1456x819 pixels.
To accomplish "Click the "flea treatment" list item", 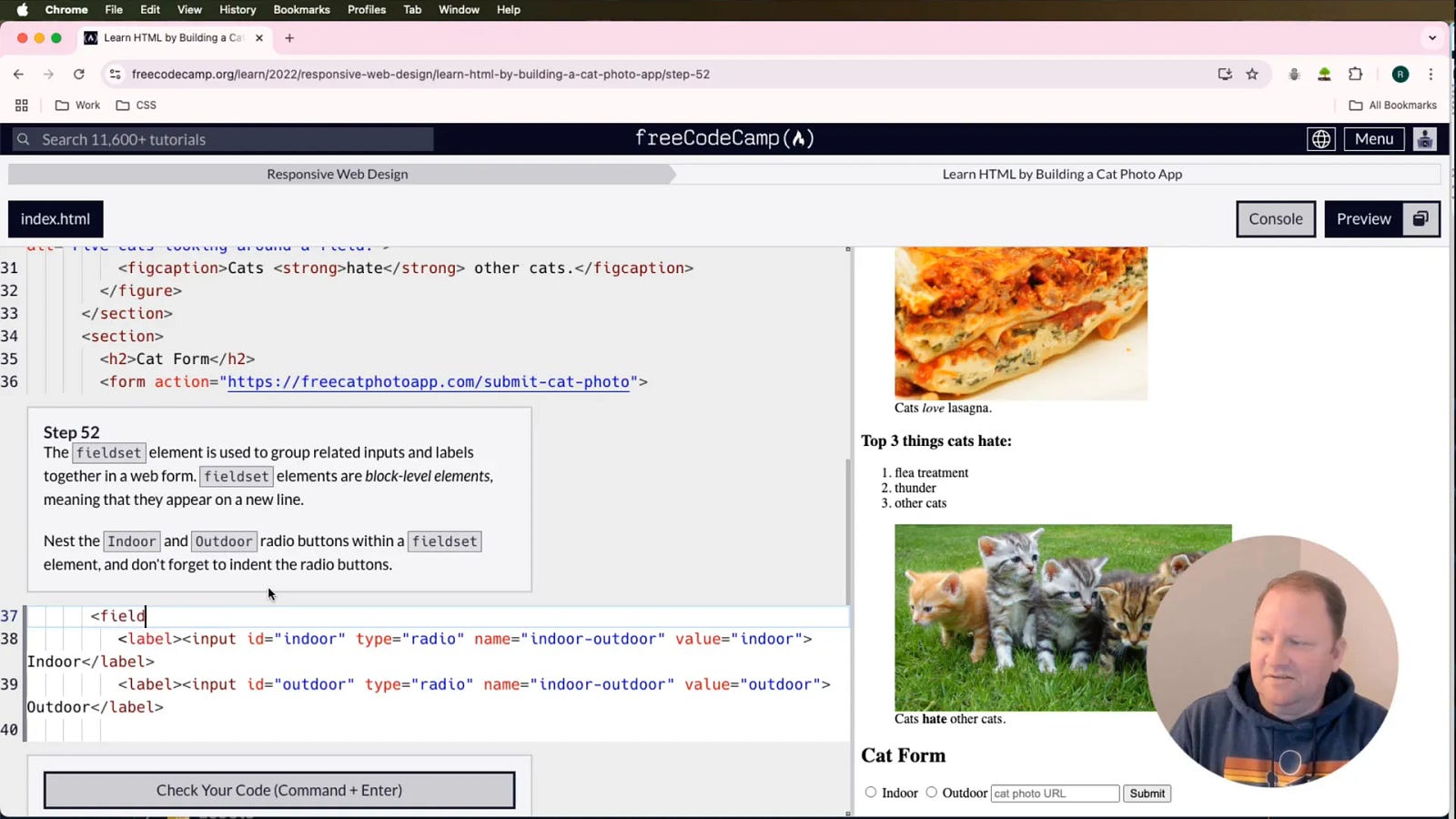I will (932, 472).
